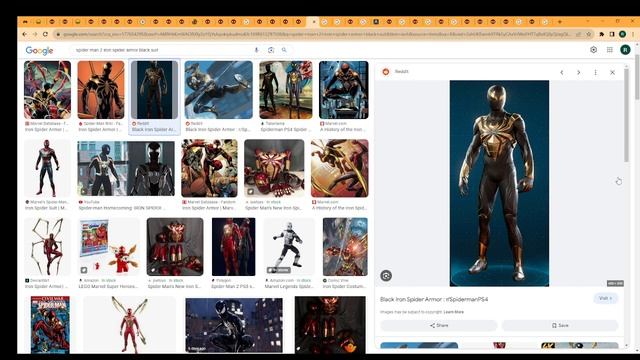Go back using the browser back arrow
Screen dimensions: 640x360
[24, 34]
